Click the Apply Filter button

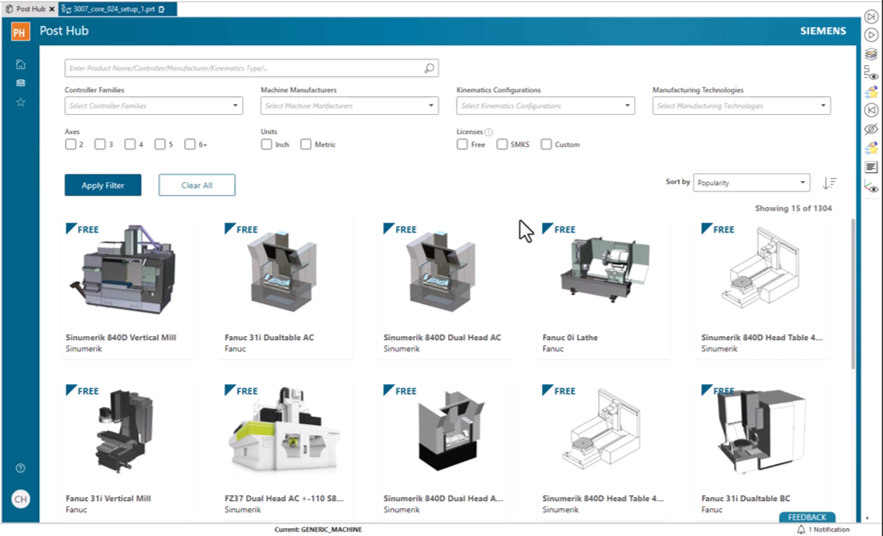tap(103, 185)
